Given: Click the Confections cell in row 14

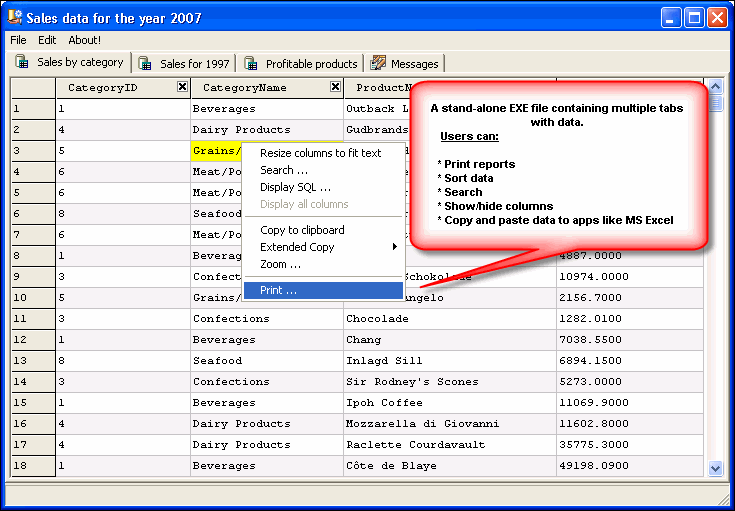Looking at the screenshot, I should tap(267, 382).
